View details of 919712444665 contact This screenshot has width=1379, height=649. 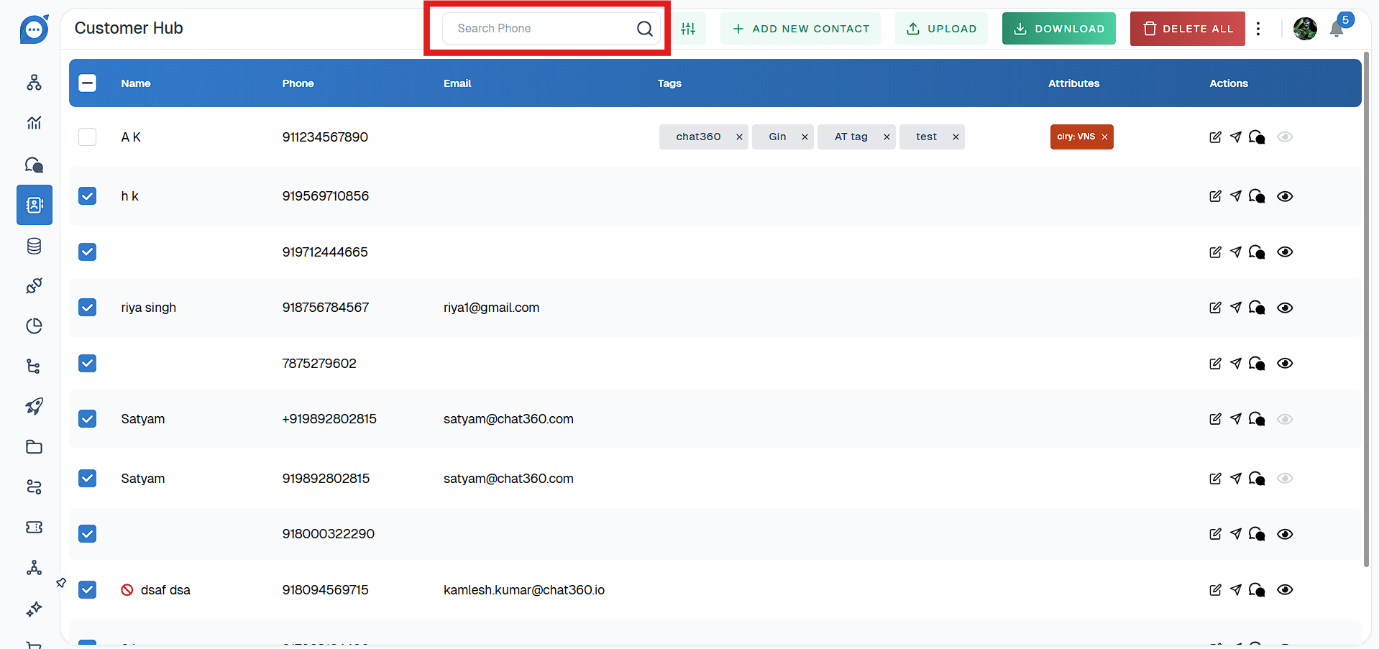click(1285, 252)
